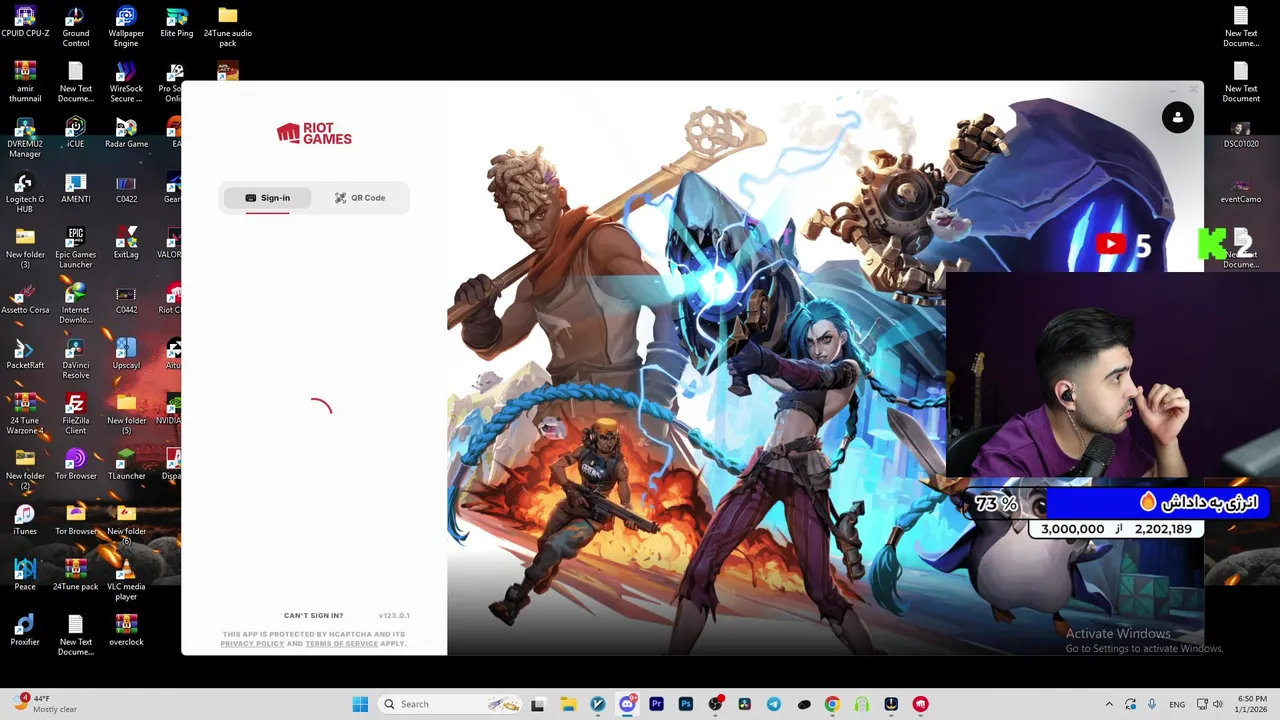
Task: Open the volume tray icon
Action: pos(1217,704)
